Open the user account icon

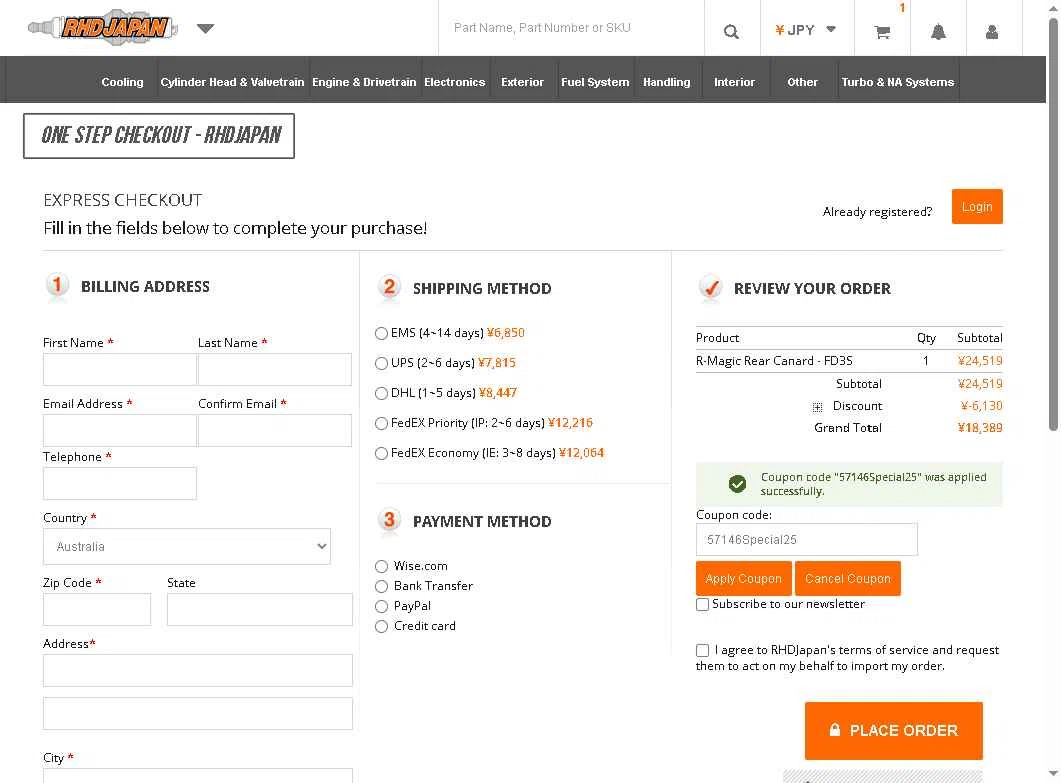(992, 31)
